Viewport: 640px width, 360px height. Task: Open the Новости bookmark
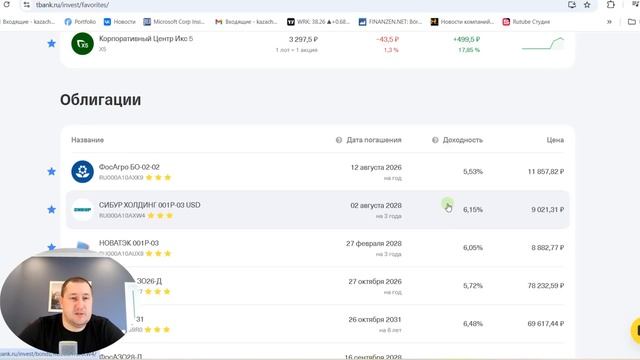pos(120,22)
